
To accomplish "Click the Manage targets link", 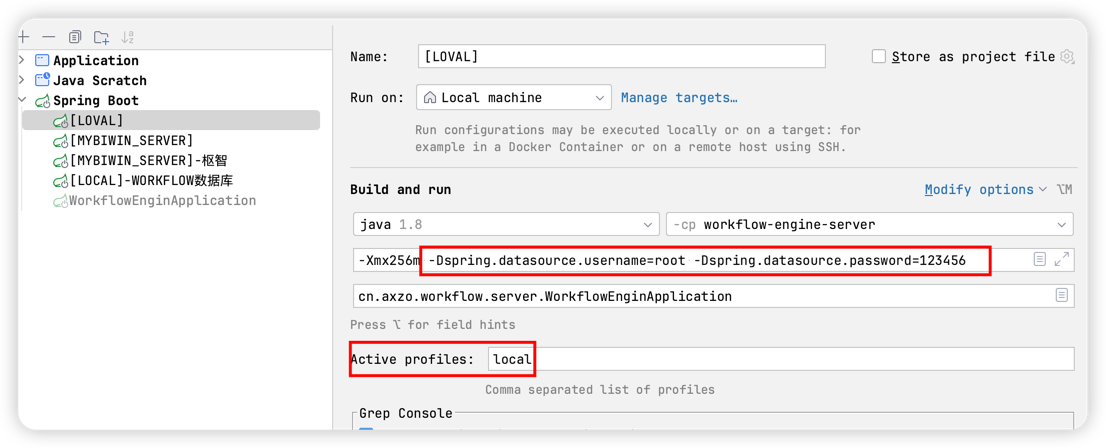I will point(679,97).
